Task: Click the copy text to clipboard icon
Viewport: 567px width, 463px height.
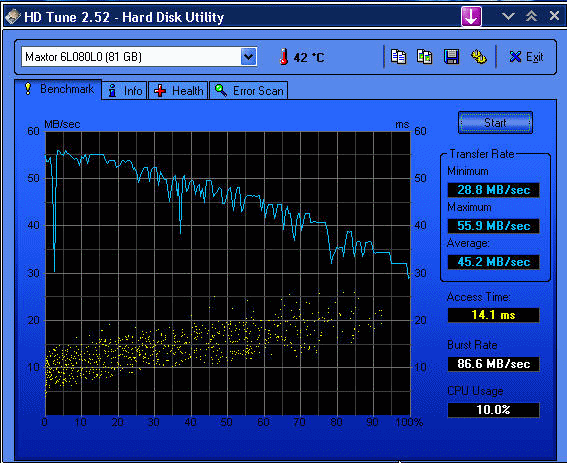Action: coord(398,57)
